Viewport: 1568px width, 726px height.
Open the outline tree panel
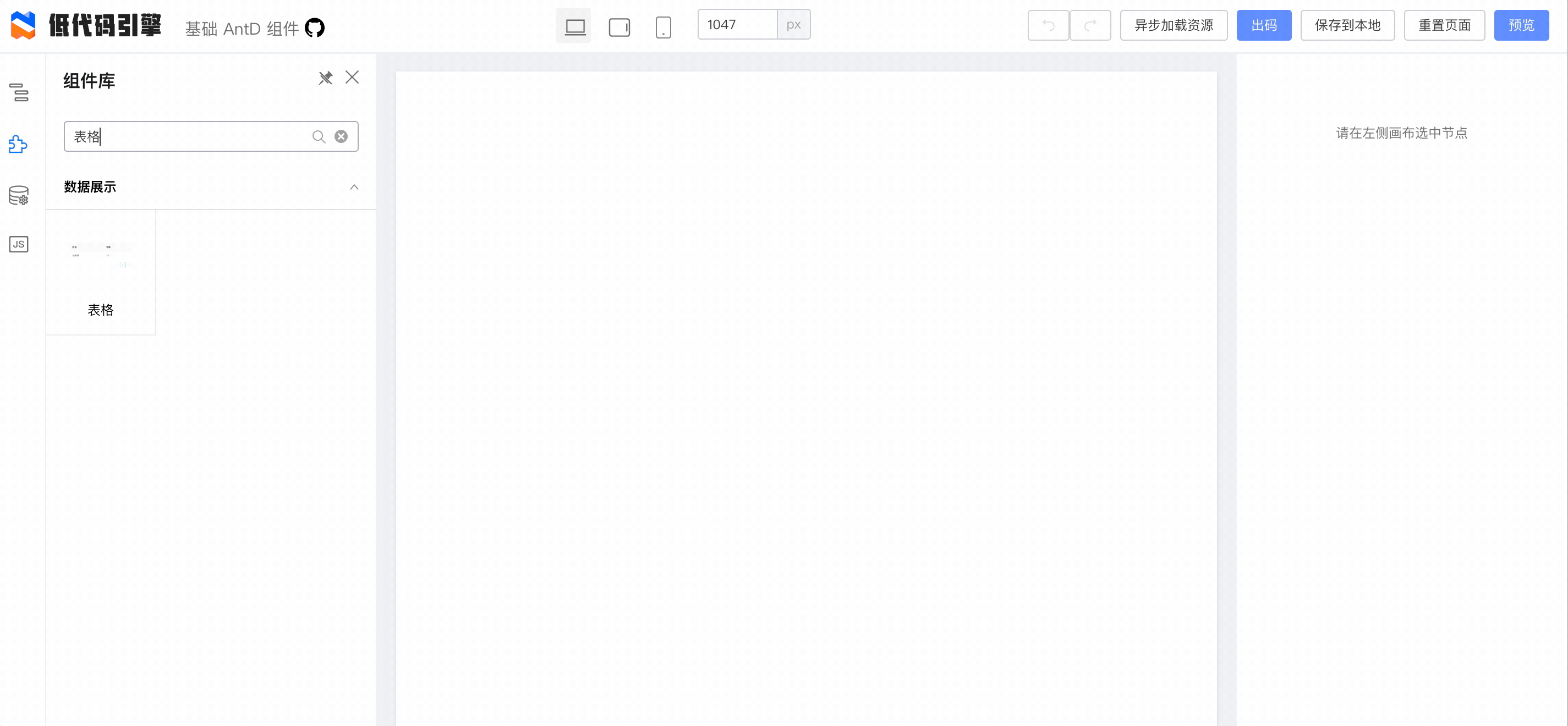click(x=19, y=93)
